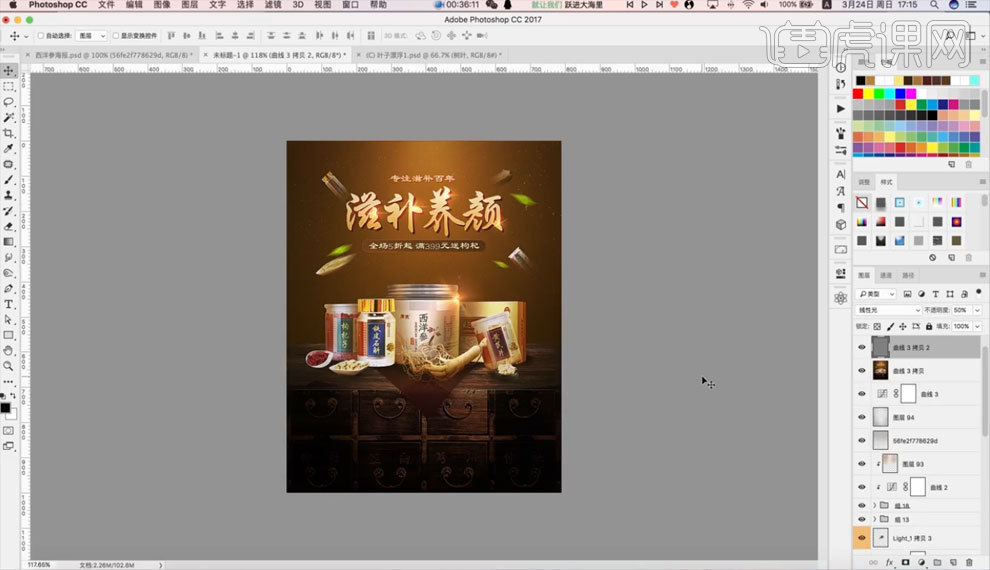Toggle visibility of 图层 93
This screenshot has height=570, width=990.
(862, 463)
